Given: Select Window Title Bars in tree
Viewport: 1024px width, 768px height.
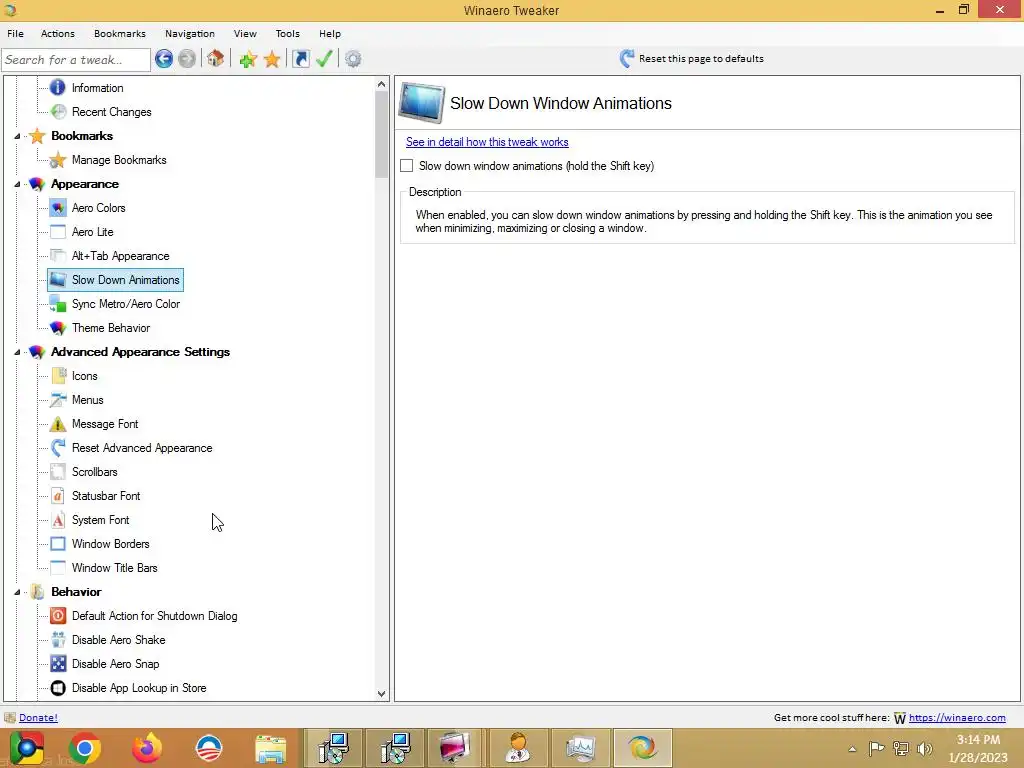Looking at the screenshot, I should [114, 568].
